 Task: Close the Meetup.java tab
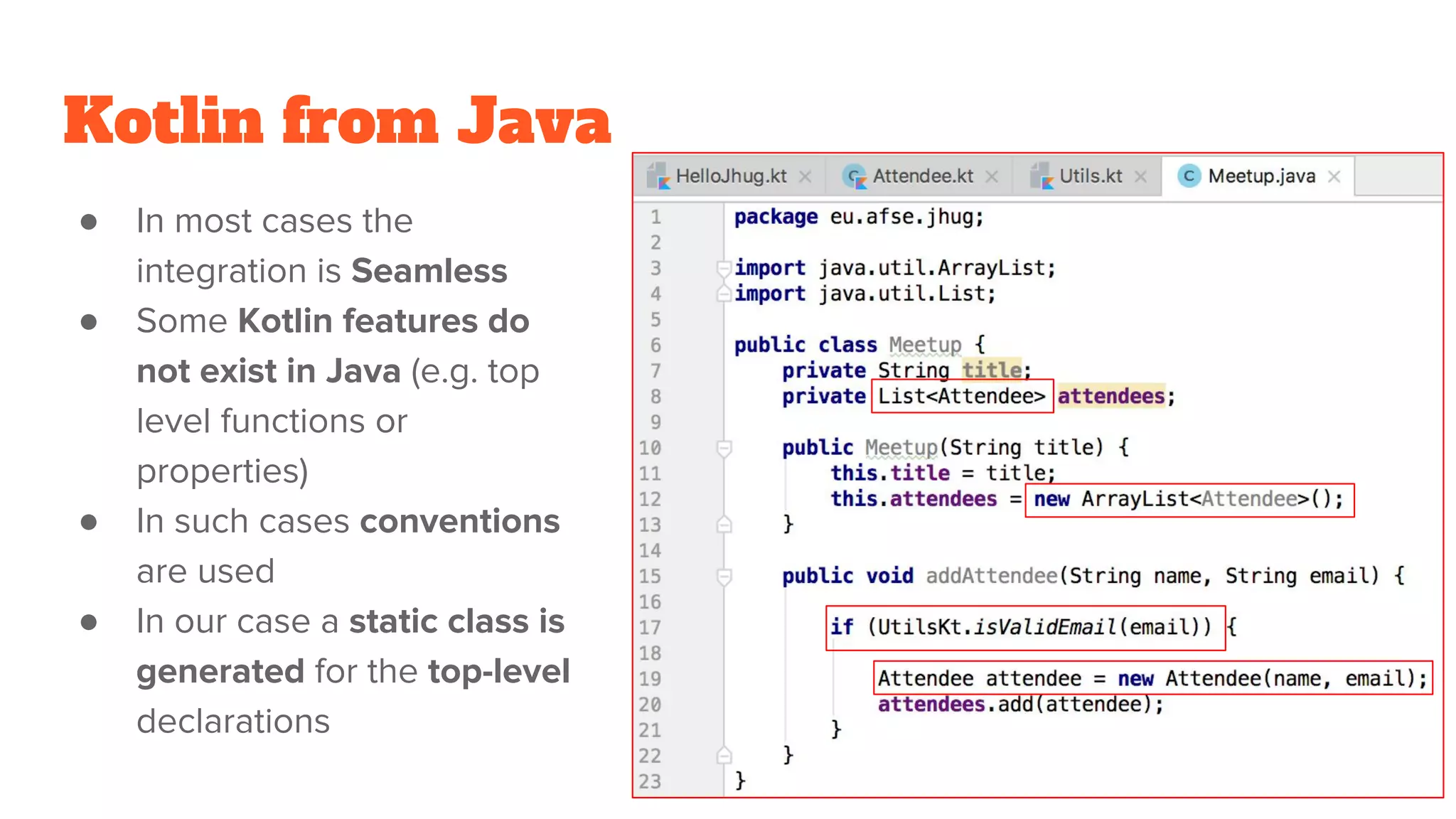[1334, 176]
